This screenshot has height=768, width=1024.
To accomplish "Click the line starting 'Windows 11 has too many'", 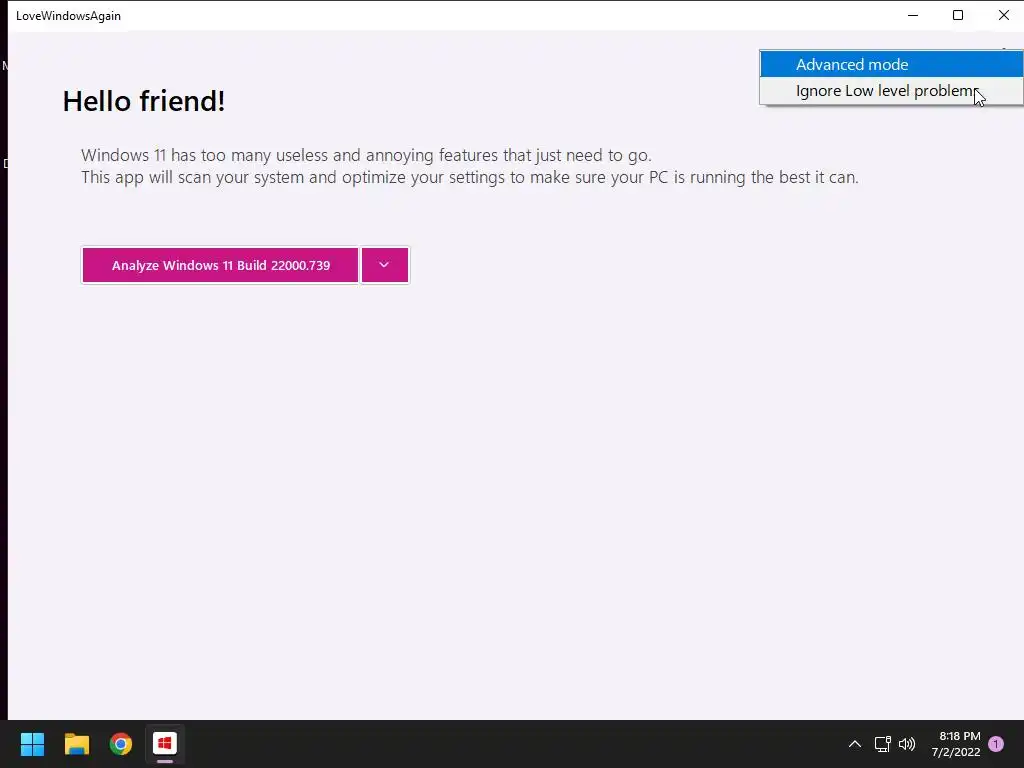I will point(366,155).
